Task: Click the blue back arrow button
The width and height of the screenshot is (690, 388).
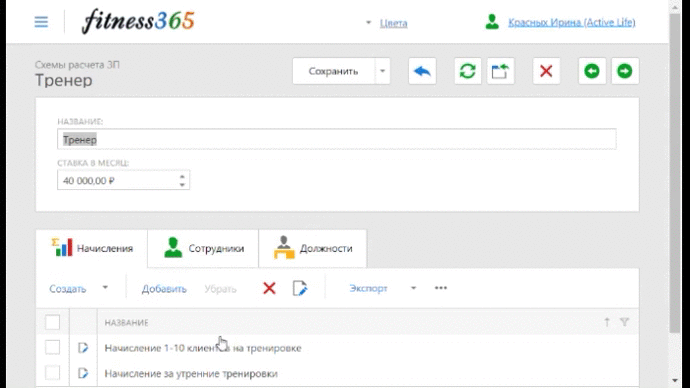Action: (x=422, y=71)
